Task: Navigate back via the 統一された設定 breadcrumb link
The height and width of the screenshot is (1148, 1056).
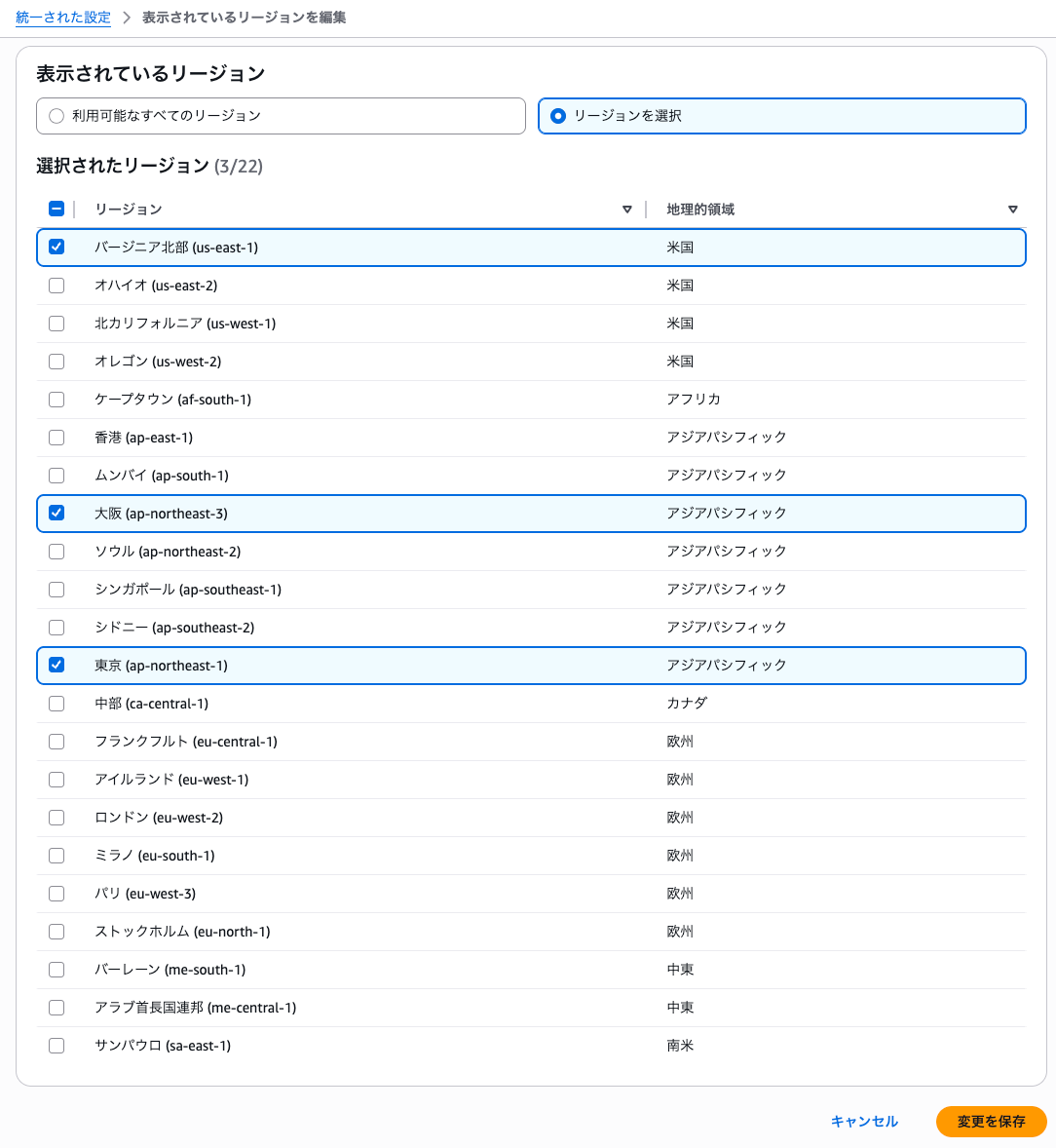Action: point(62,17)
